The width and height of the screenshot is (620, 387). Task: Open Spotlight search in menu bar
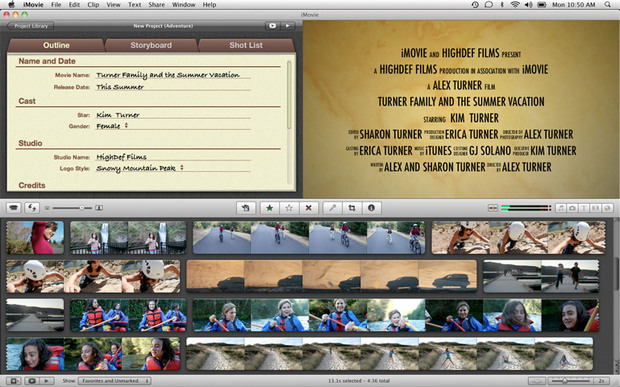[607, 5]
